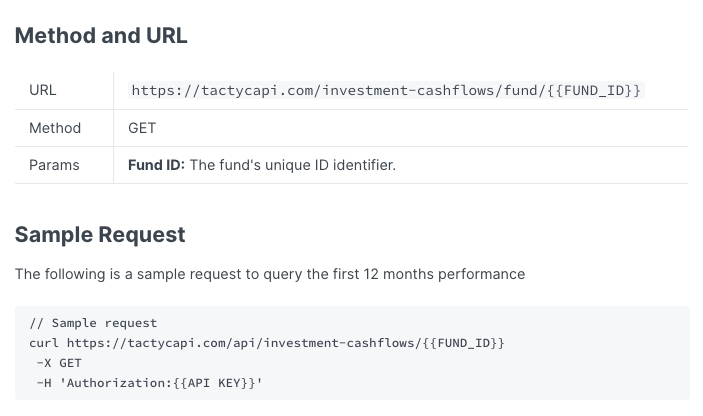Click the sample request intro paragraph
This screenshot has height=416, width=703.
[270, 274]
